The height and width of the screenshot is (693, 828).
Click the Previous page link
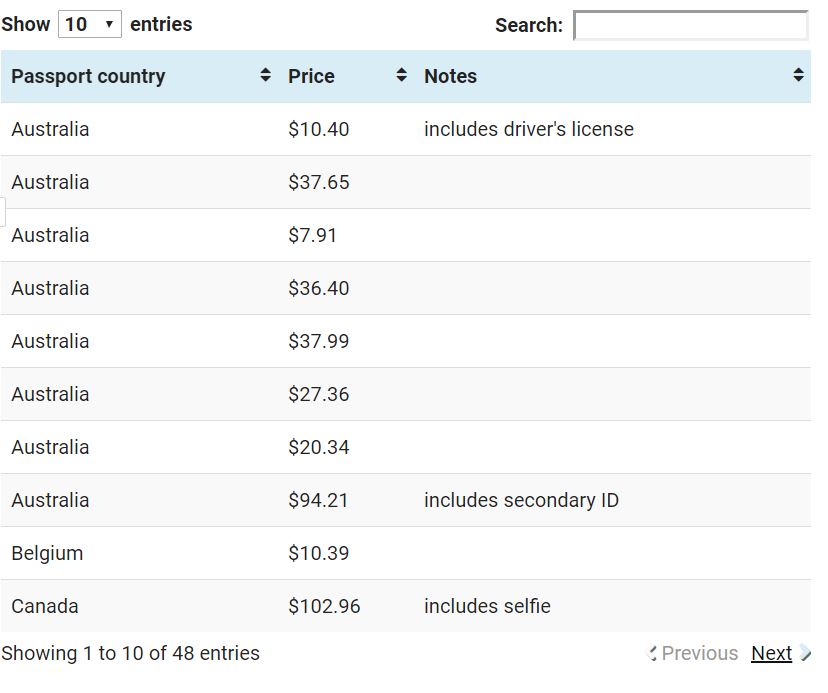[x=700, y=653]
